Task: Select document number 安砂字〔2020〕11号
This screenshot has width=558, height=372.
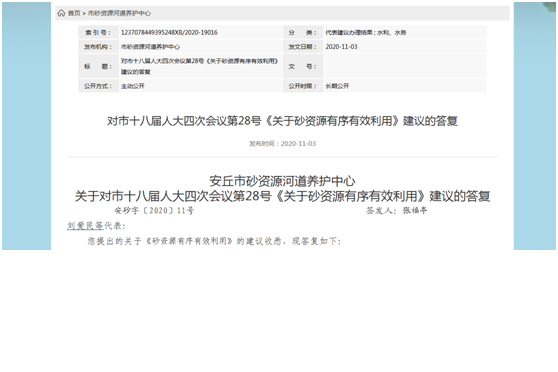Action: click(x=154, y=210)
